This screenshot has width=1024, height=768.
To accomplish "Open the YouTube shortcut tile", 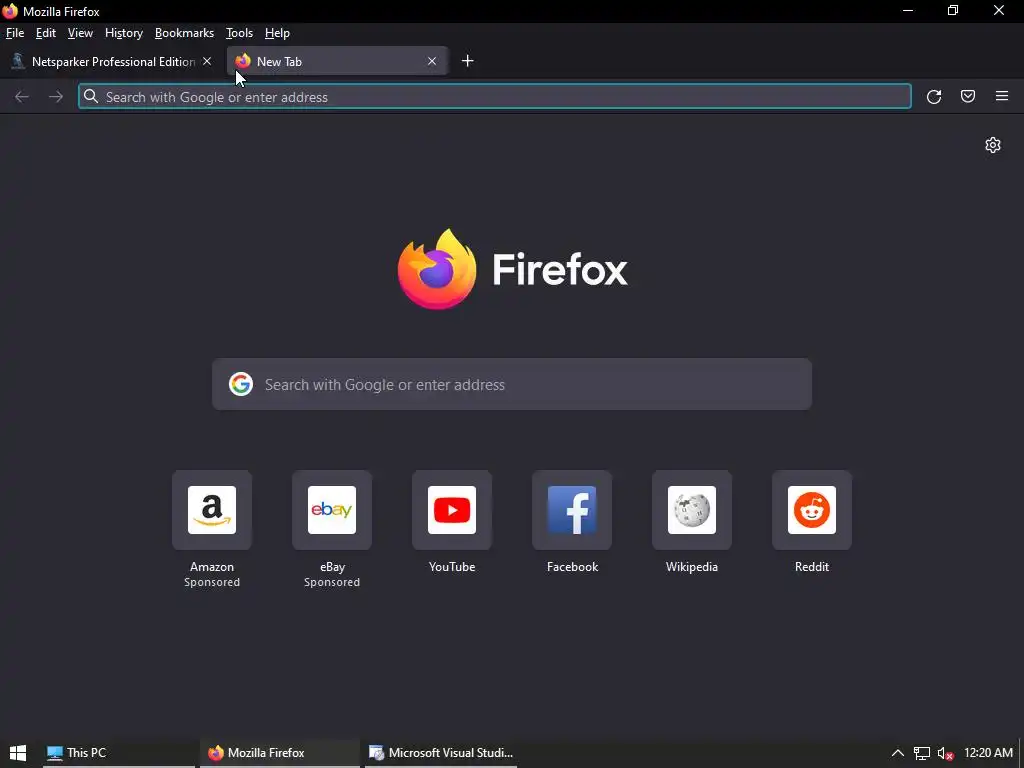I will (x=452, y=510).
